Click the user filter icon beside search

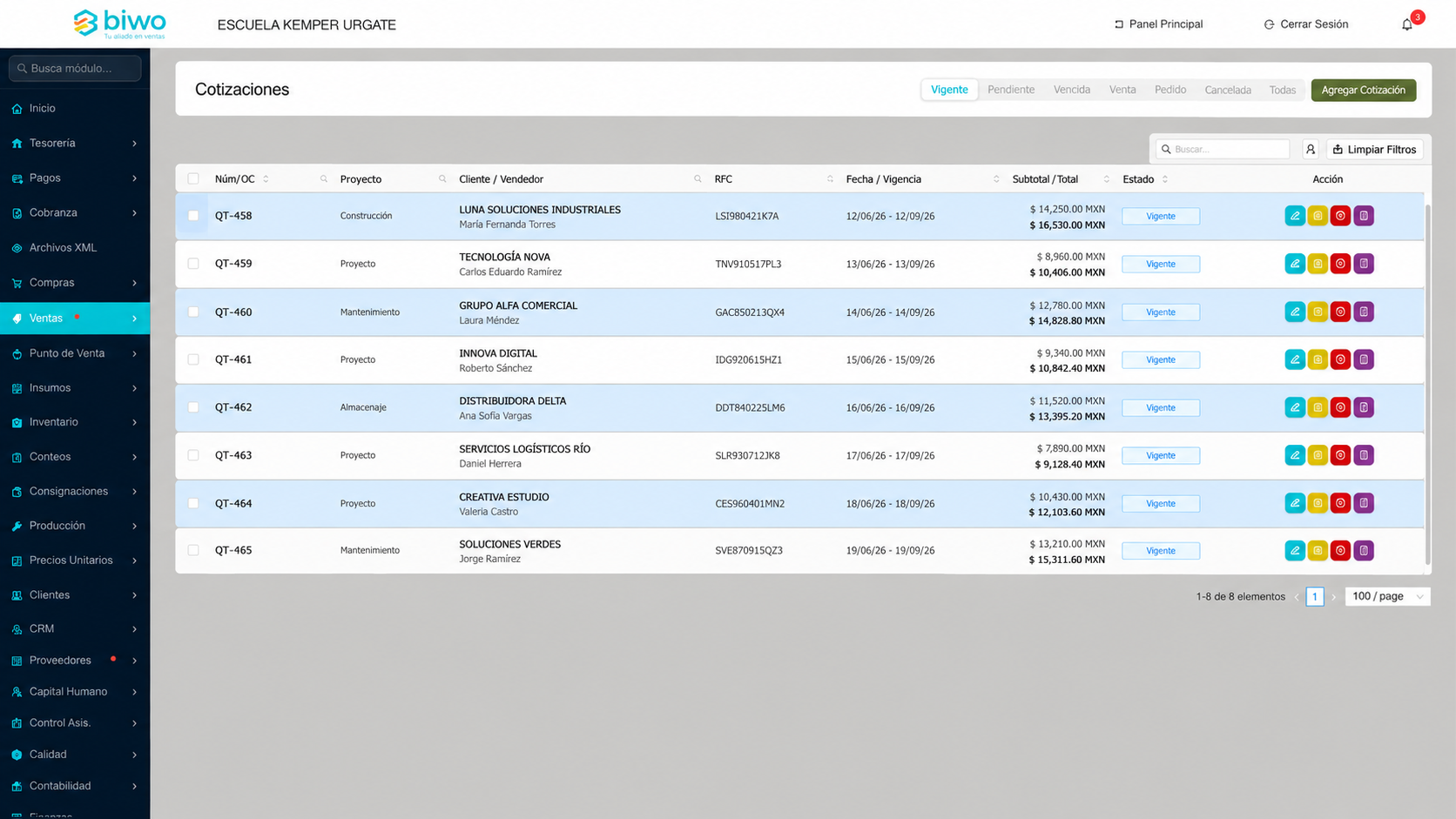[x=1311, y=150]
